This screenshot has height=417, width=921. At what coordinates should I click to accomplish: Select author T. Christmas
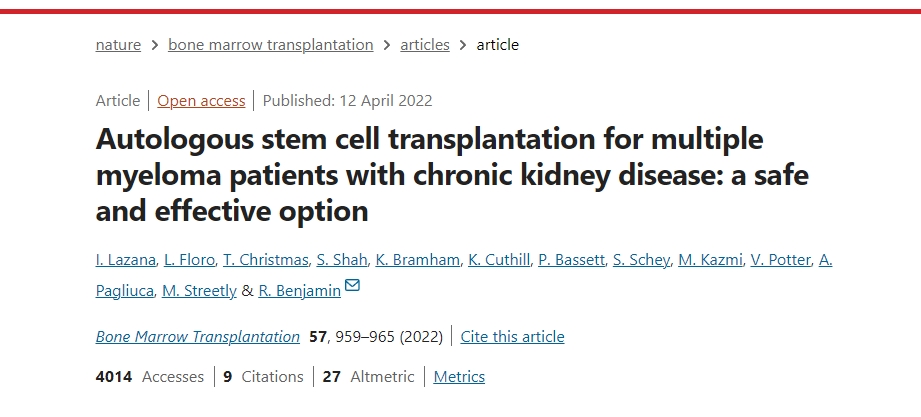(x=266, y=260)
